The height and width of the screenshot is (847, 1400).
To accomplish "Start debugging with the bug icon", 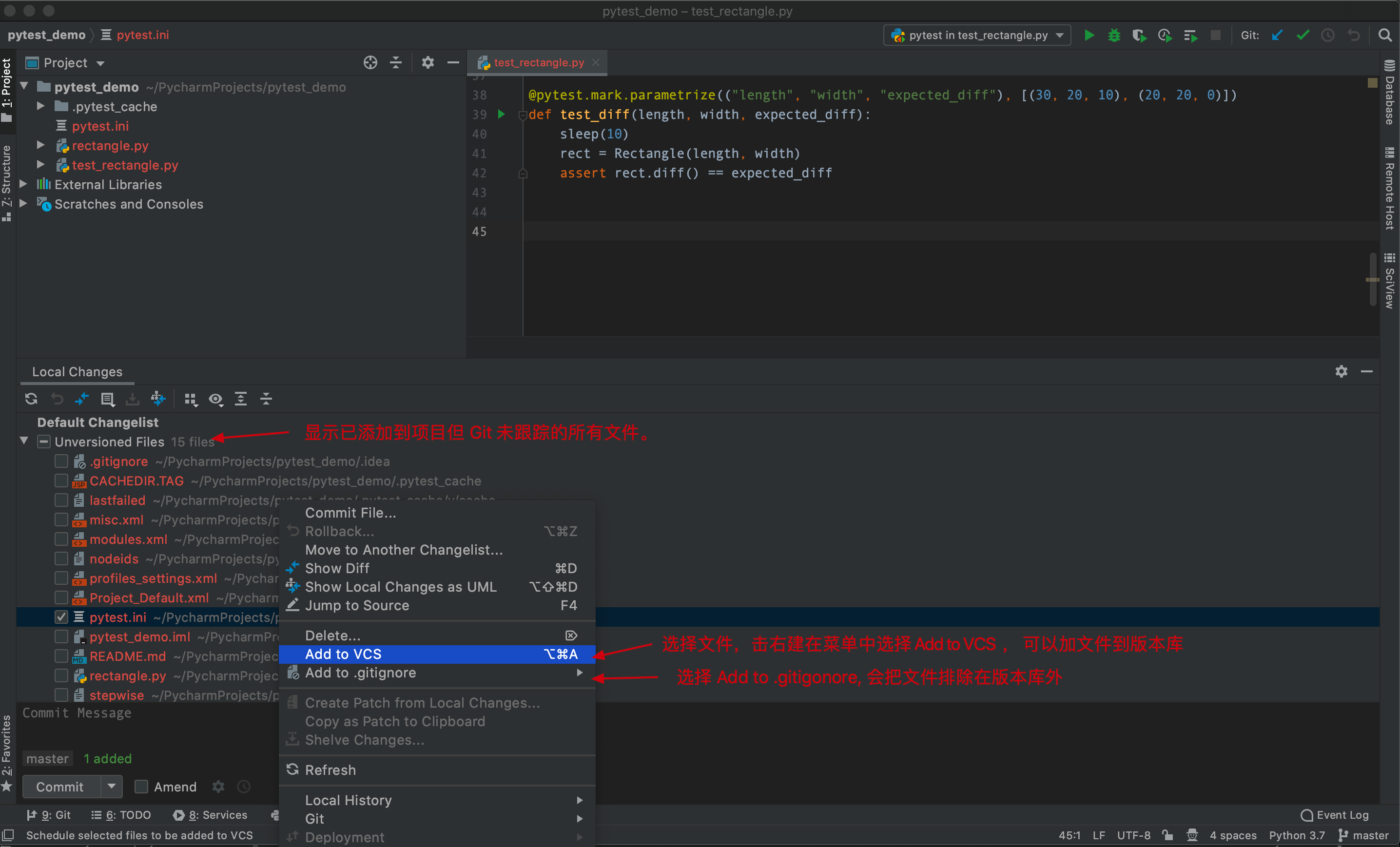I will pos(1114,35).
